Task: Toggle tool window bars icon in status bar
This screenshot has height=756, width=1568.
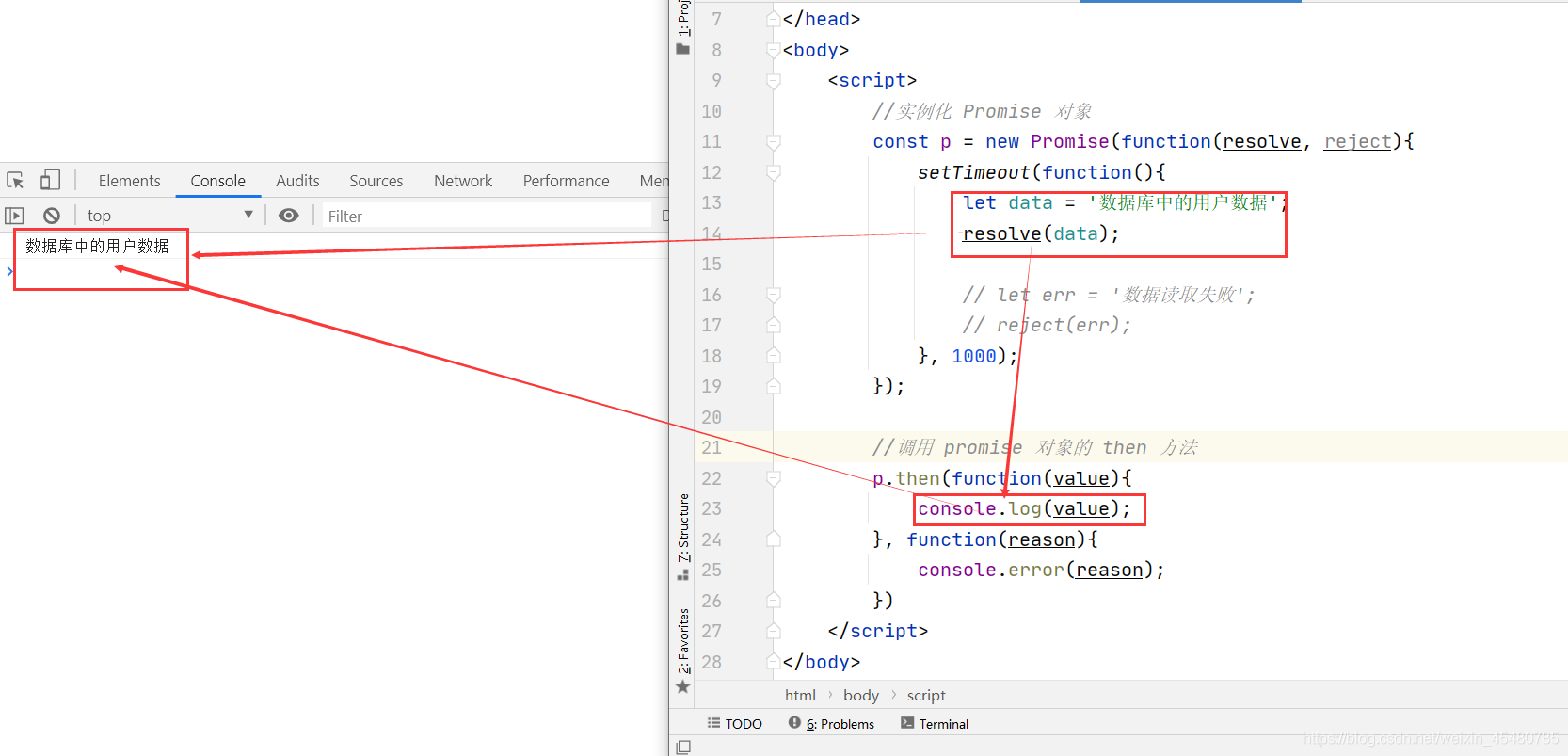Action: coord(683,747)
